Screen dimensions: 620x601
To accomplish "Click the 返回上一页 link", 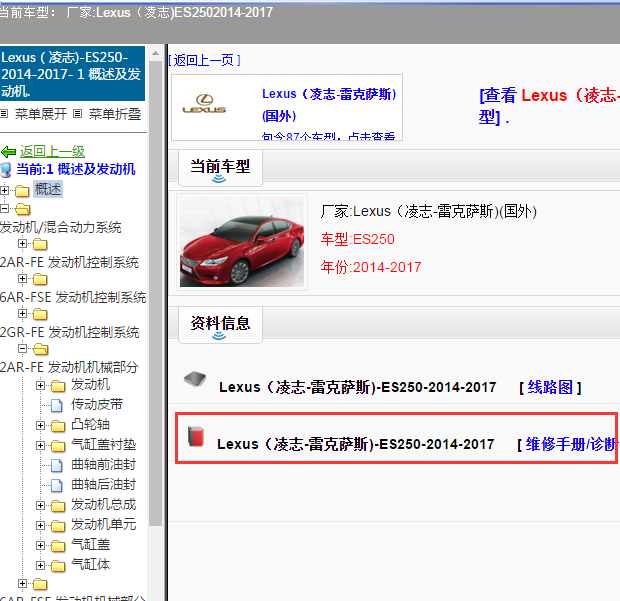I will (x=204, y=60).
